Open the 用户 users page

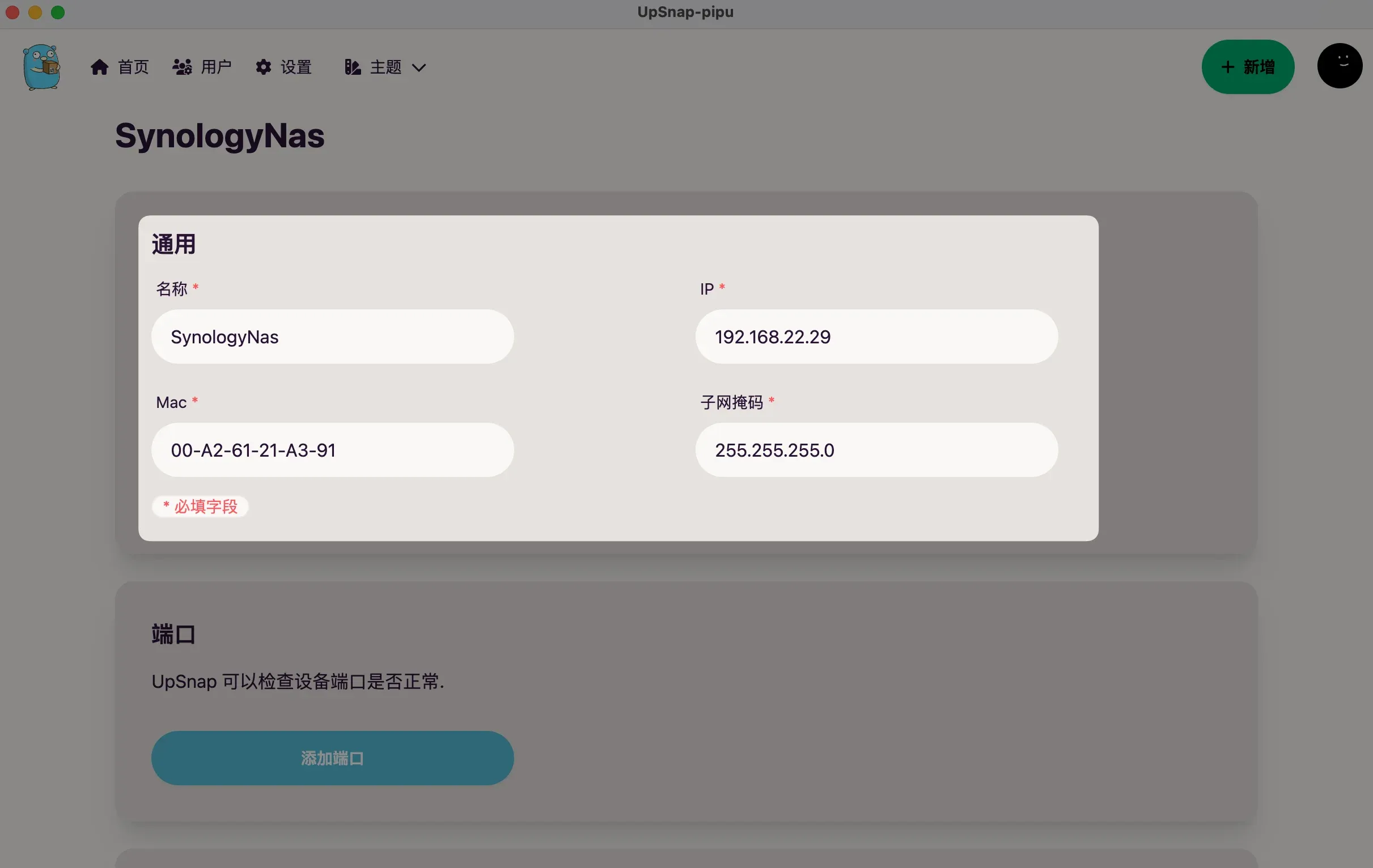202,67
